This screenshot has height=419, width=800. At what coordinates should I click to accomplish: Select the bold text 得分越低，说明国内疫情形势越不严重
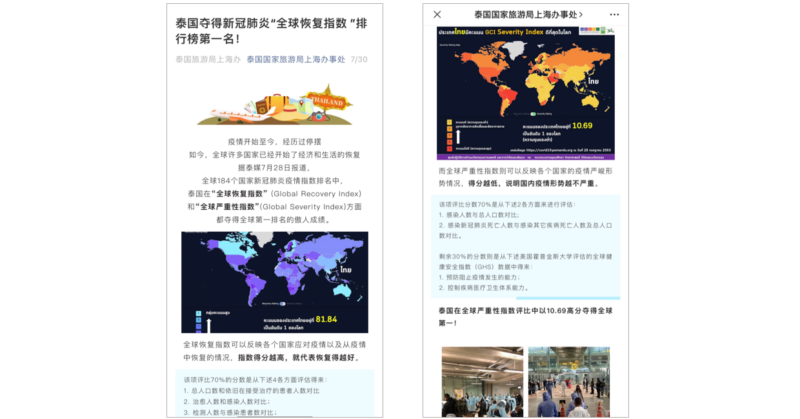coord(534,183)
